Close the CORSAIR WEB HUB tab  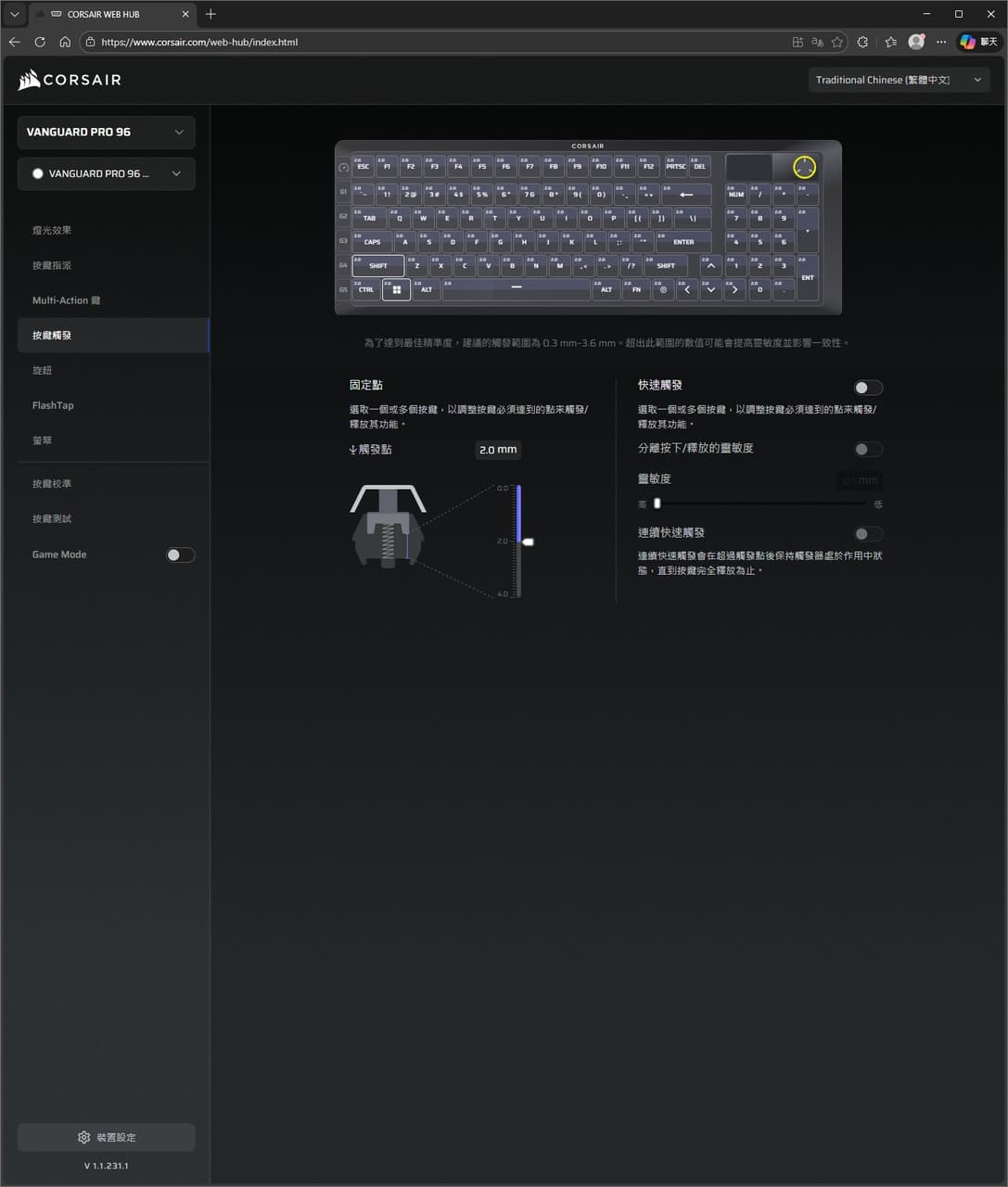(185, 14)
